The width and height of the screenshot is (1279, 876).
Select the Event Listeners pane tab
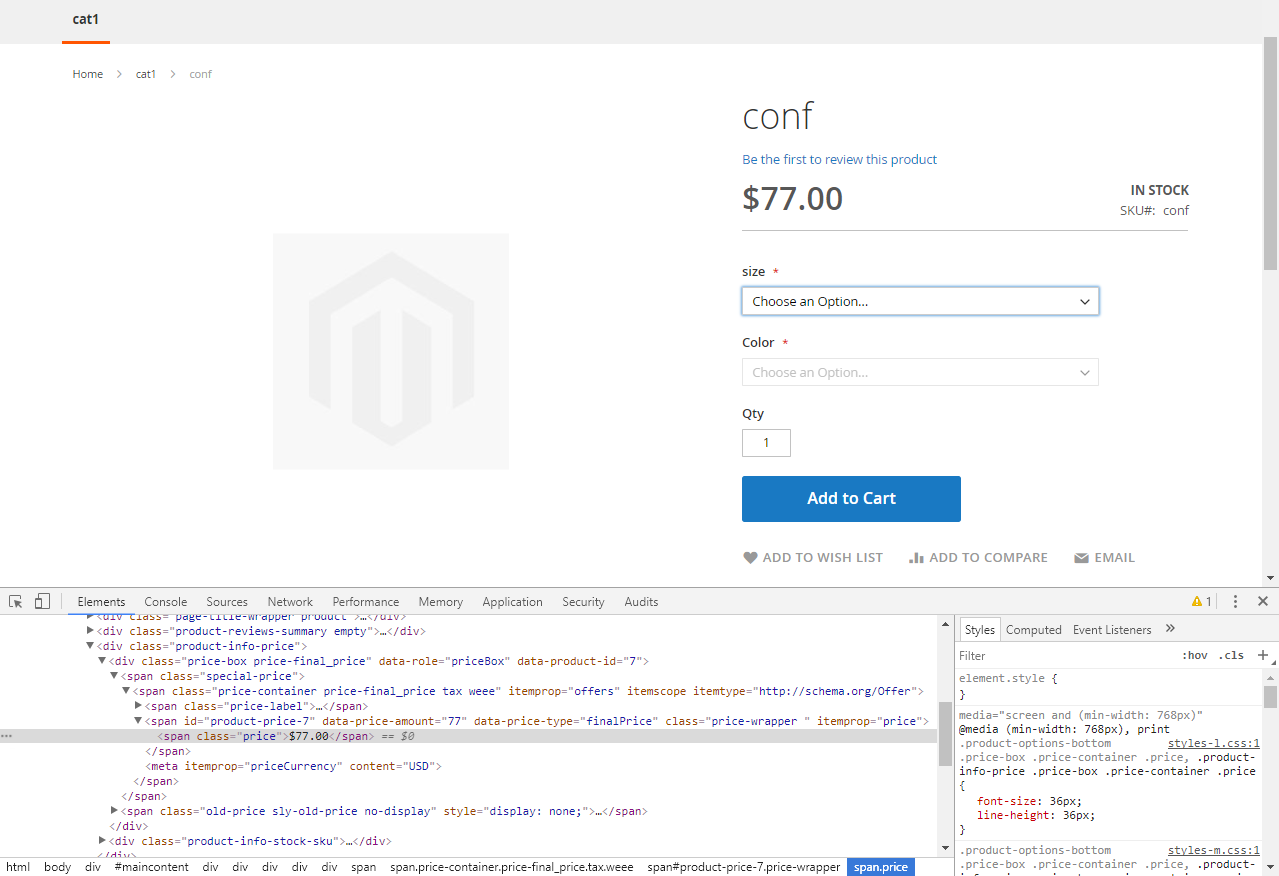[1112, 629]
